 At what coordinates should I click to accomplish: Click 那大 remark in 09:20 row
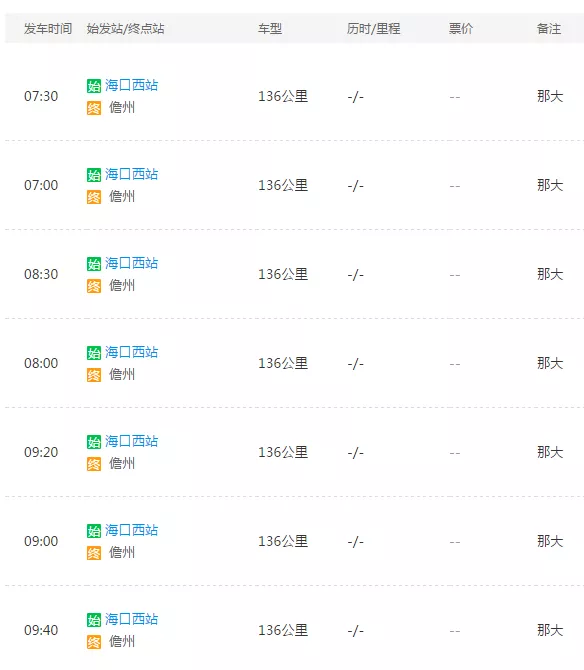click(x=550, y=452)
